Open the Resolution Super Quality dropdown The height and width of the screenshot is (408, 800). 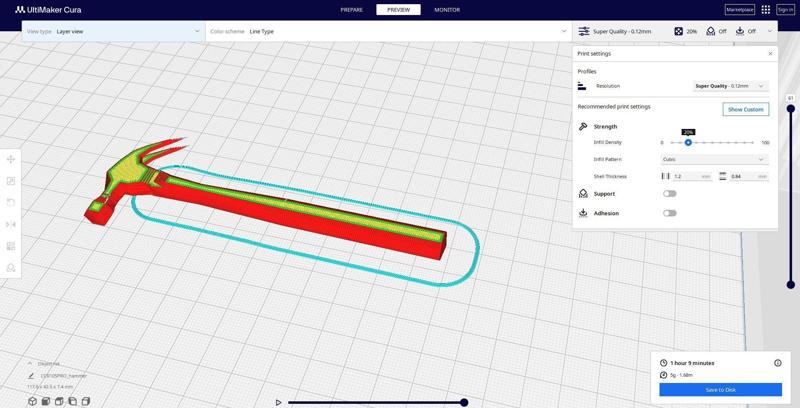click(730, 86)
